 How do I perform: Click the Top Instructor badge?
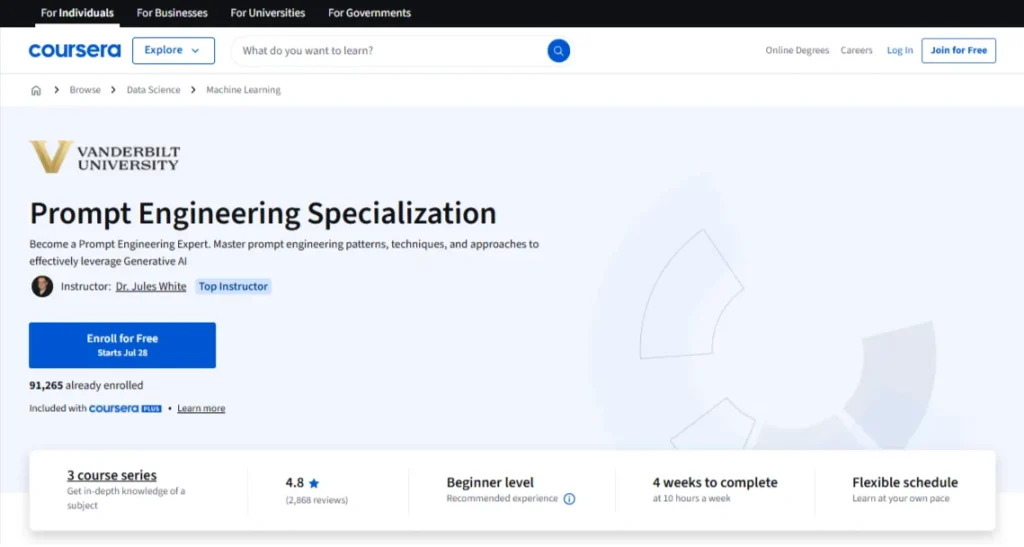233,286
